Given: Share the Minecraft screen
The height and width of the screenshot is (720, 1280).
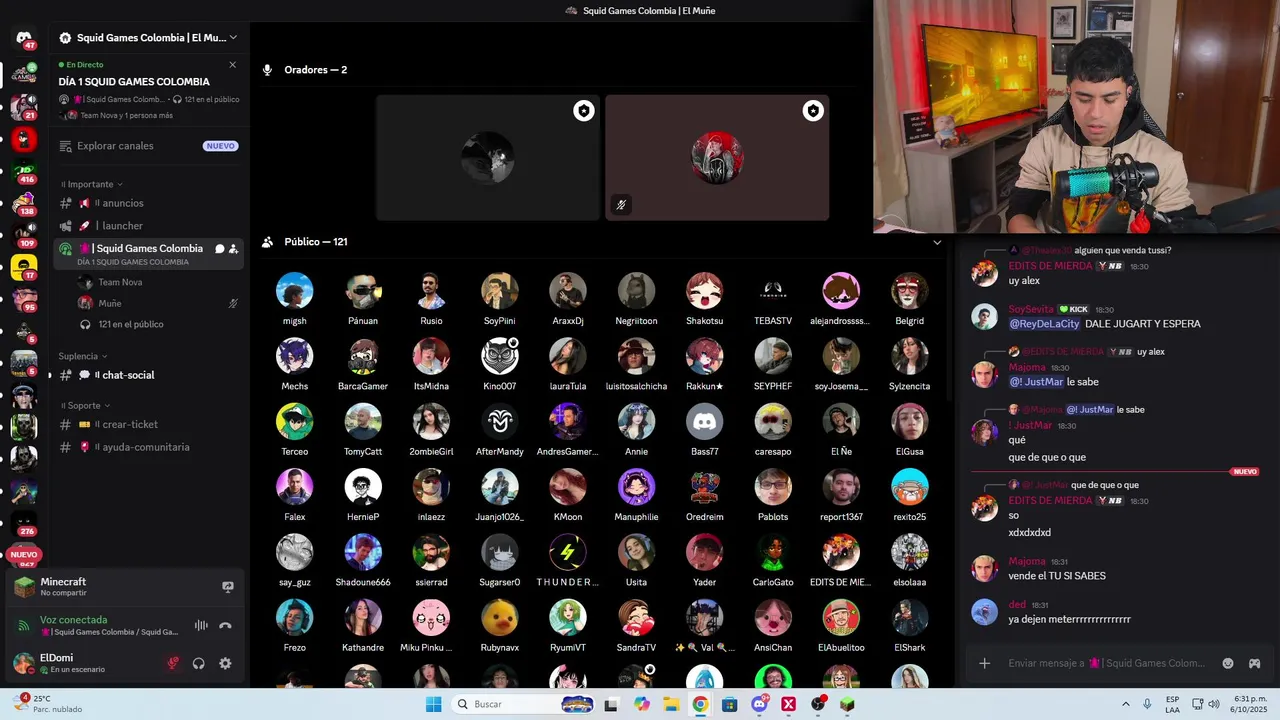Looking at the screenshot, I should [228, 587].
